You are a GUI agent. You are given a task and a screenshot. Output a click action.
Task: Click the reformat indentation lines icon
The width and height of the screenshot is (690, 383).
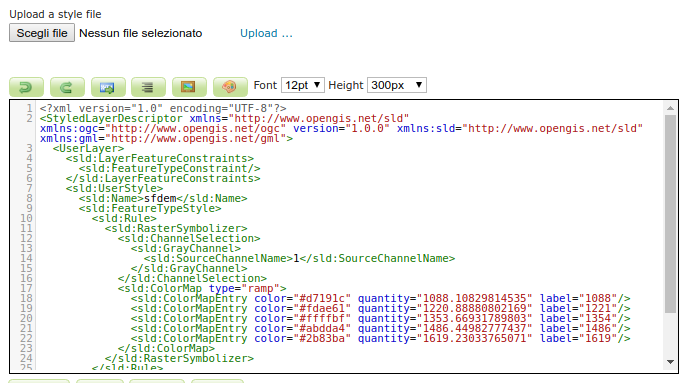click(148, 87)
